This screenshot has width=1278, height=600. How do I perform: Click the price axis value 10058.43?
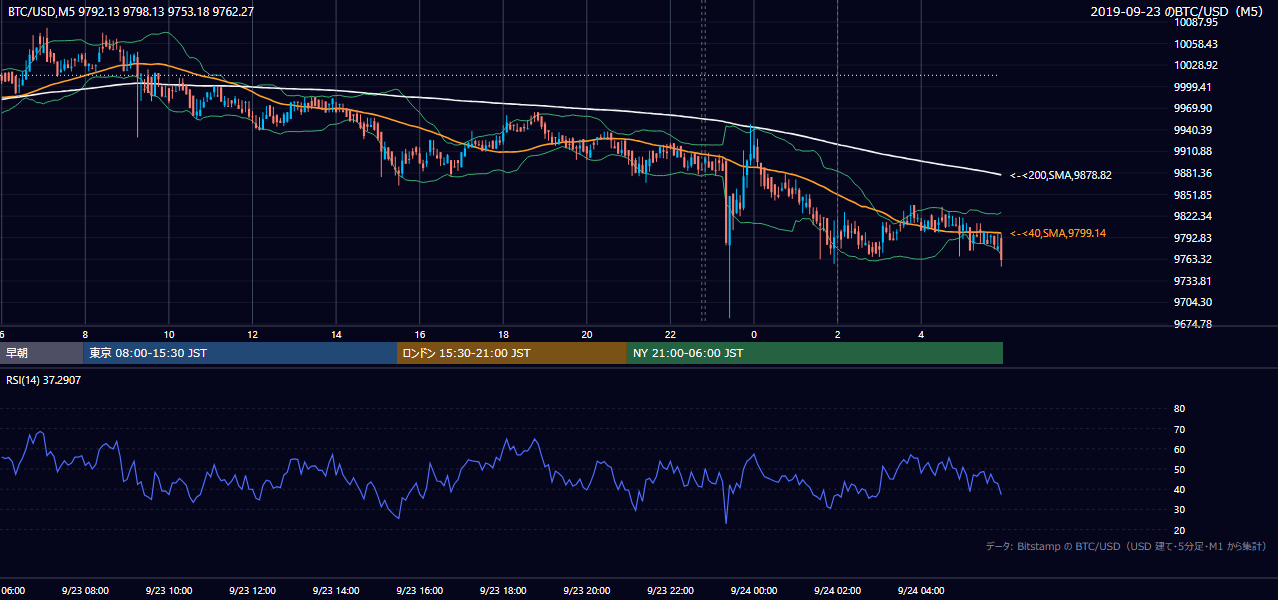(x=1195, y=44)
